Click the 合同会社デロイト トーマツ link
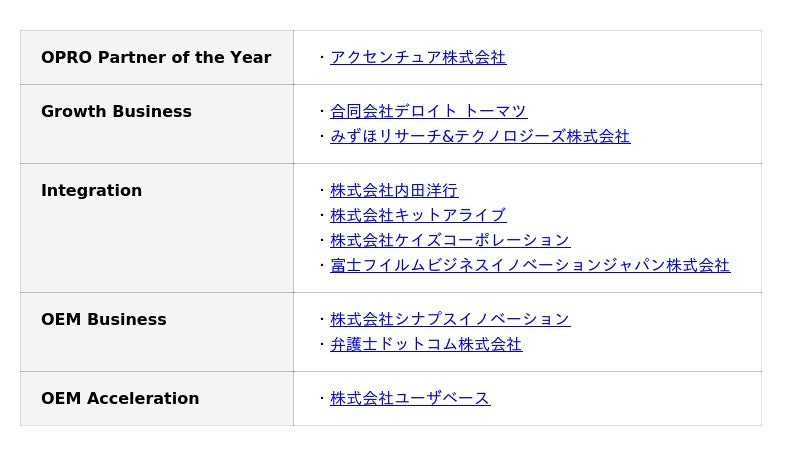 click(x=428, y=112)
